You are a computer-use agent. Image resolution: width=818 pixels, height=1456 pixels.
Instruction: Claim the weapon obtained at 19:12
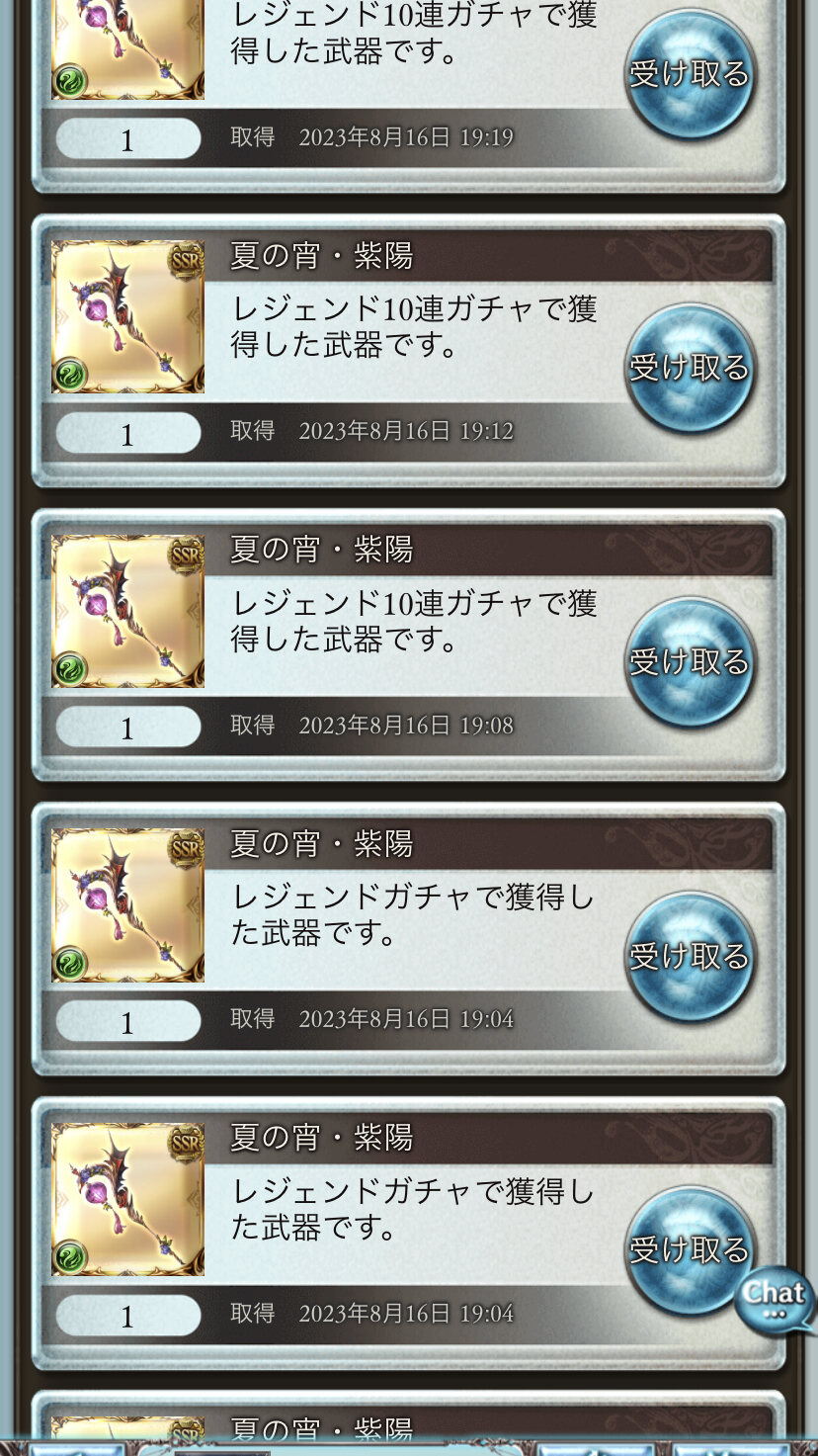pos(691,368)
